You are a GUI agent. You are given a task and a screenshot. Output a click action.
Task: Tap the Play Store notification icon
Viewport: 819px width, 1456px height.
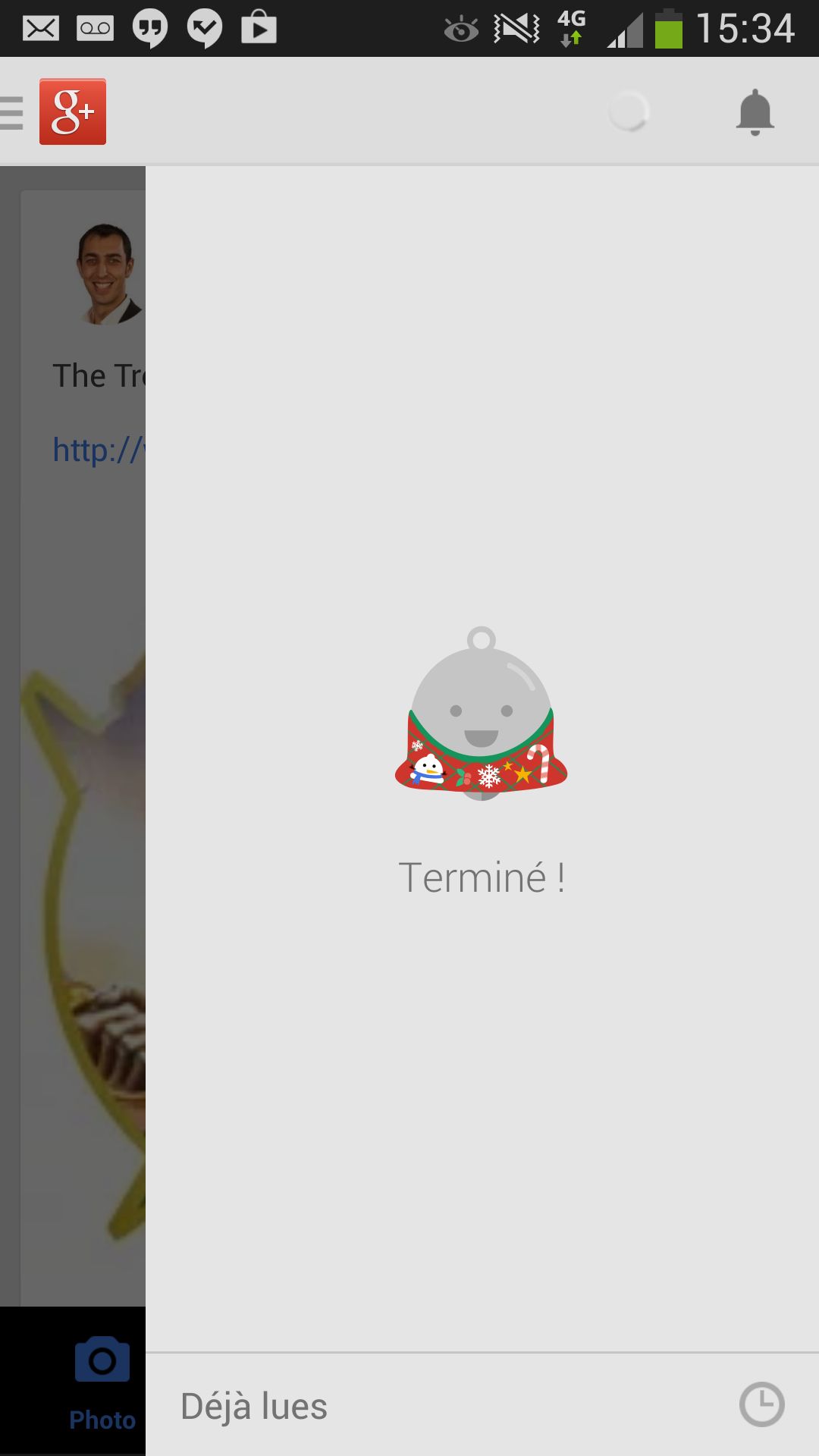[x=259, y=27]
